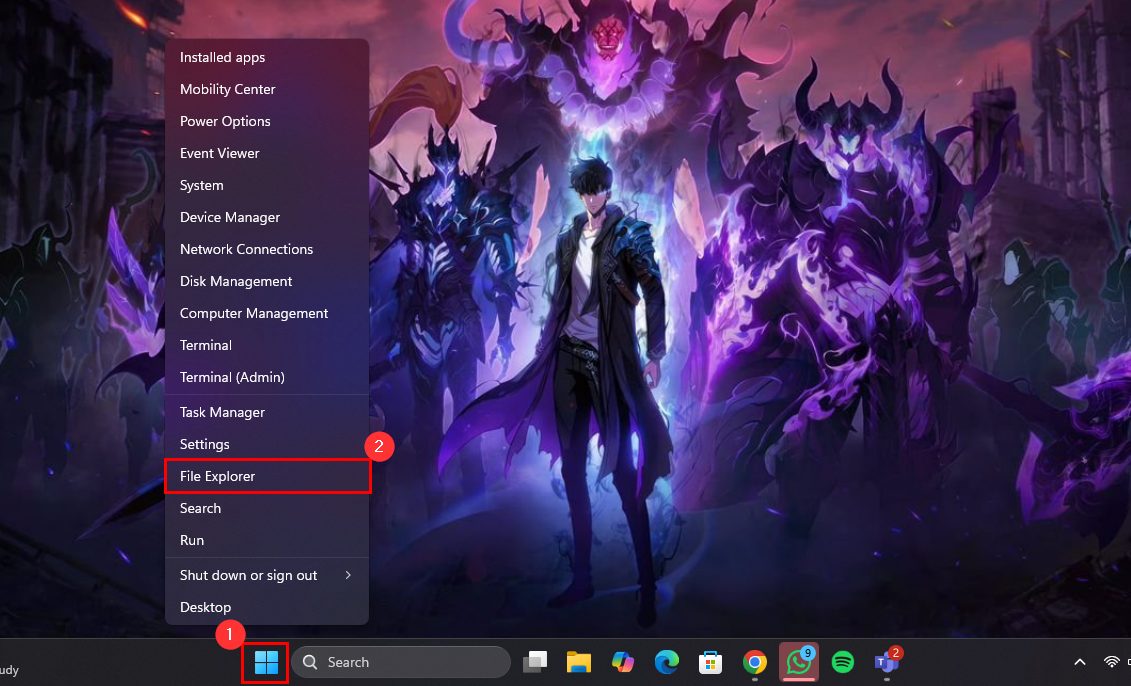Screen dimensions: 1131x686
Task: Select Desktop at the menu bottom
Action: pos(267,607)
